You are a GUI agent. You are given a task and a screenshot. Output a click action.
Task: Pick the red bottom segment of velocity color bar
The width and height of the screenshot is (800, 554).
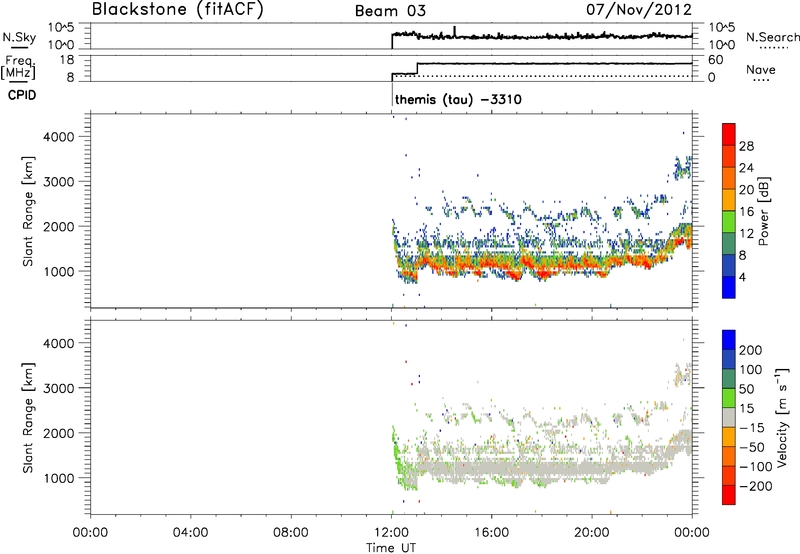[x=729, y=495]
